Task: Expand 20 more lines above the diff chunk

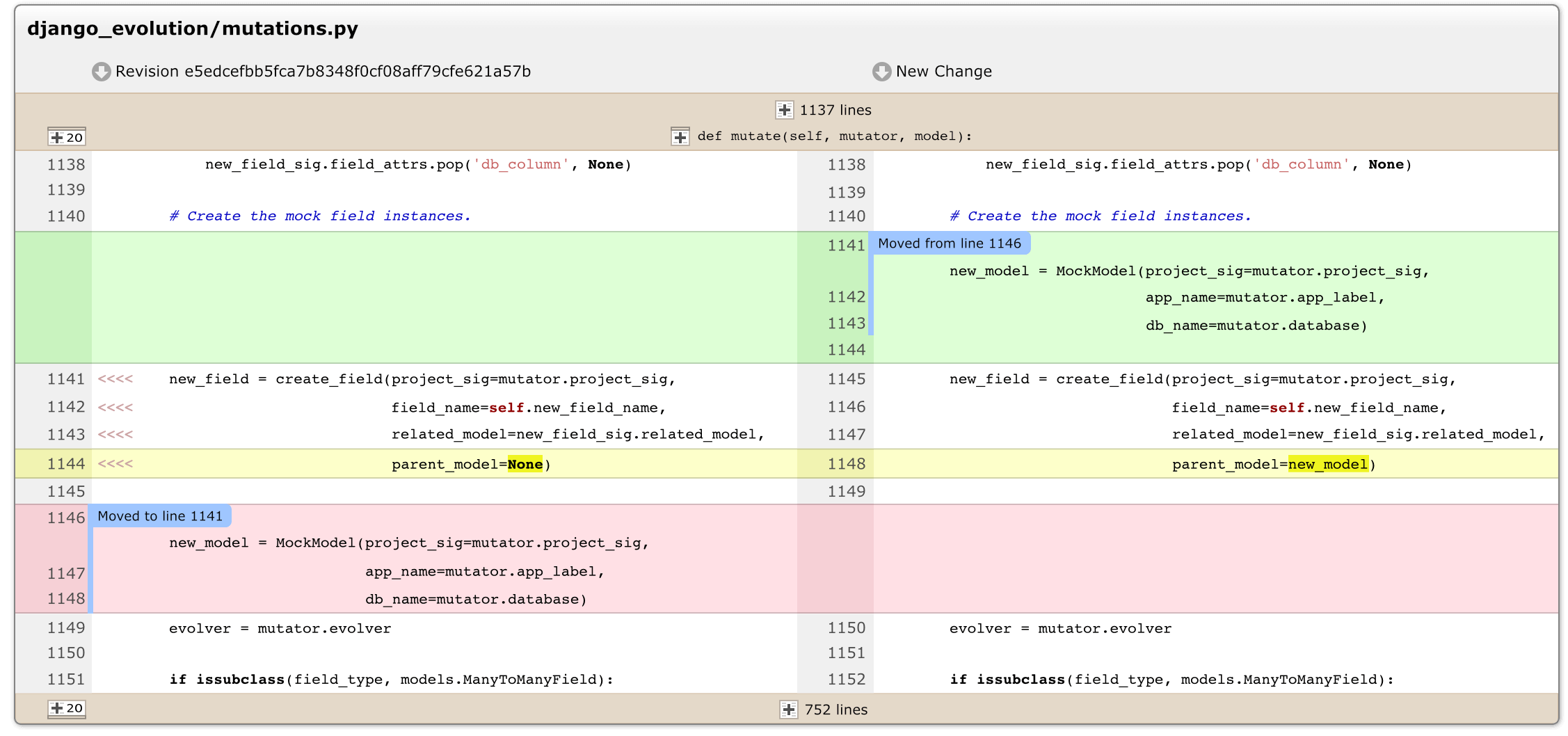Action: click(x=67, y=136)
